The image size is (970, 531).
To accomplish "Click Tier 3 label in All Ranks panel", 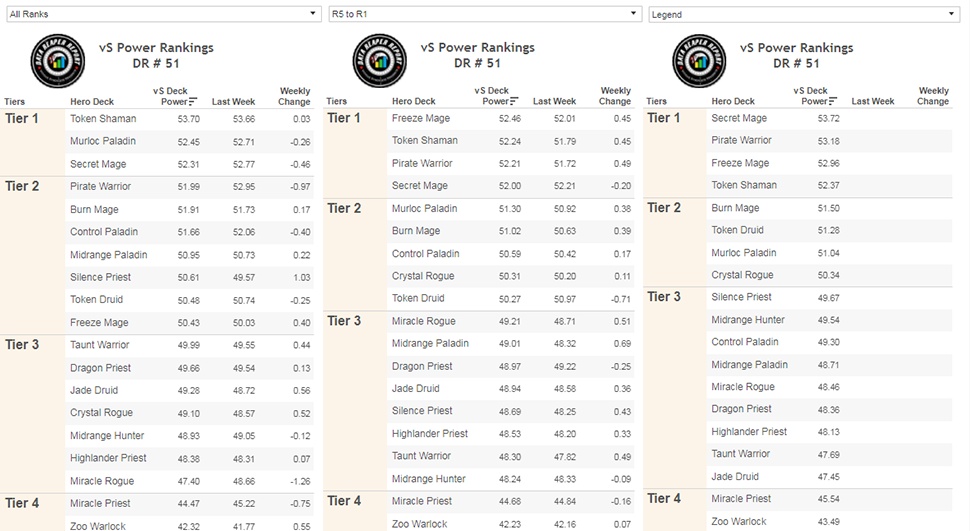I will [x=22, y=345].
